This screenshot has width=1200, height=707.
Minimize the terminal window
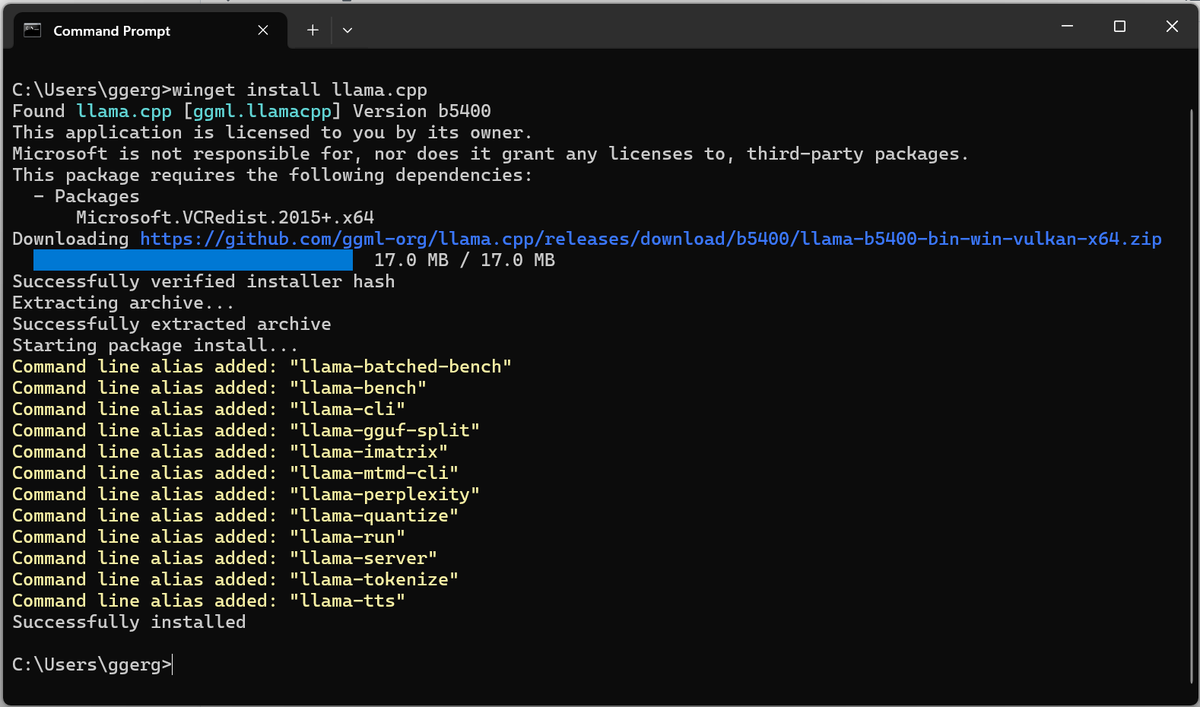pyautogui.click(x=1068, y=26)
